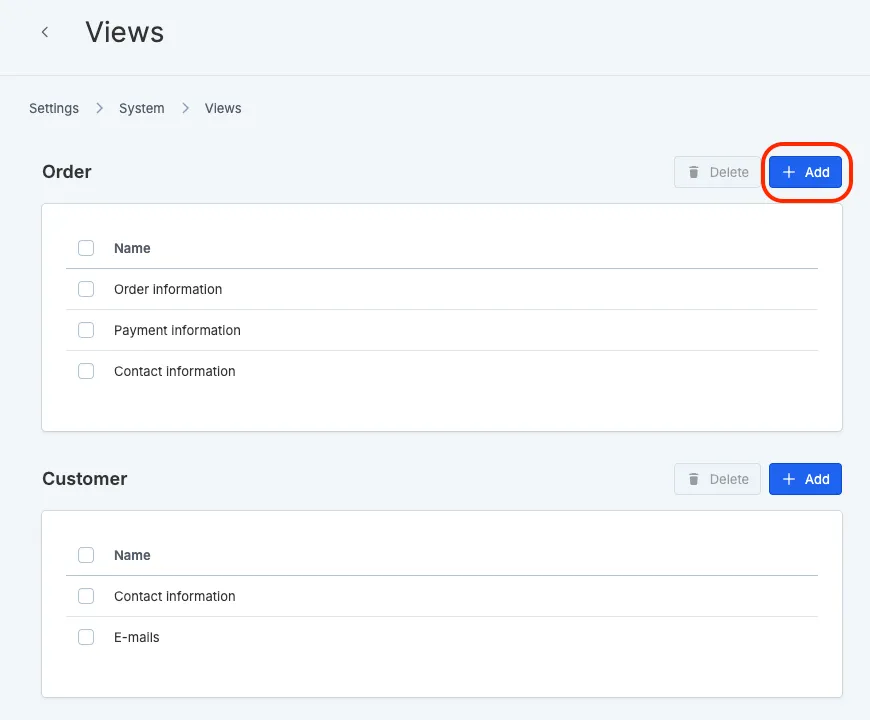
Task: Click the Delete button in Order section
Action: pos(717,172)
